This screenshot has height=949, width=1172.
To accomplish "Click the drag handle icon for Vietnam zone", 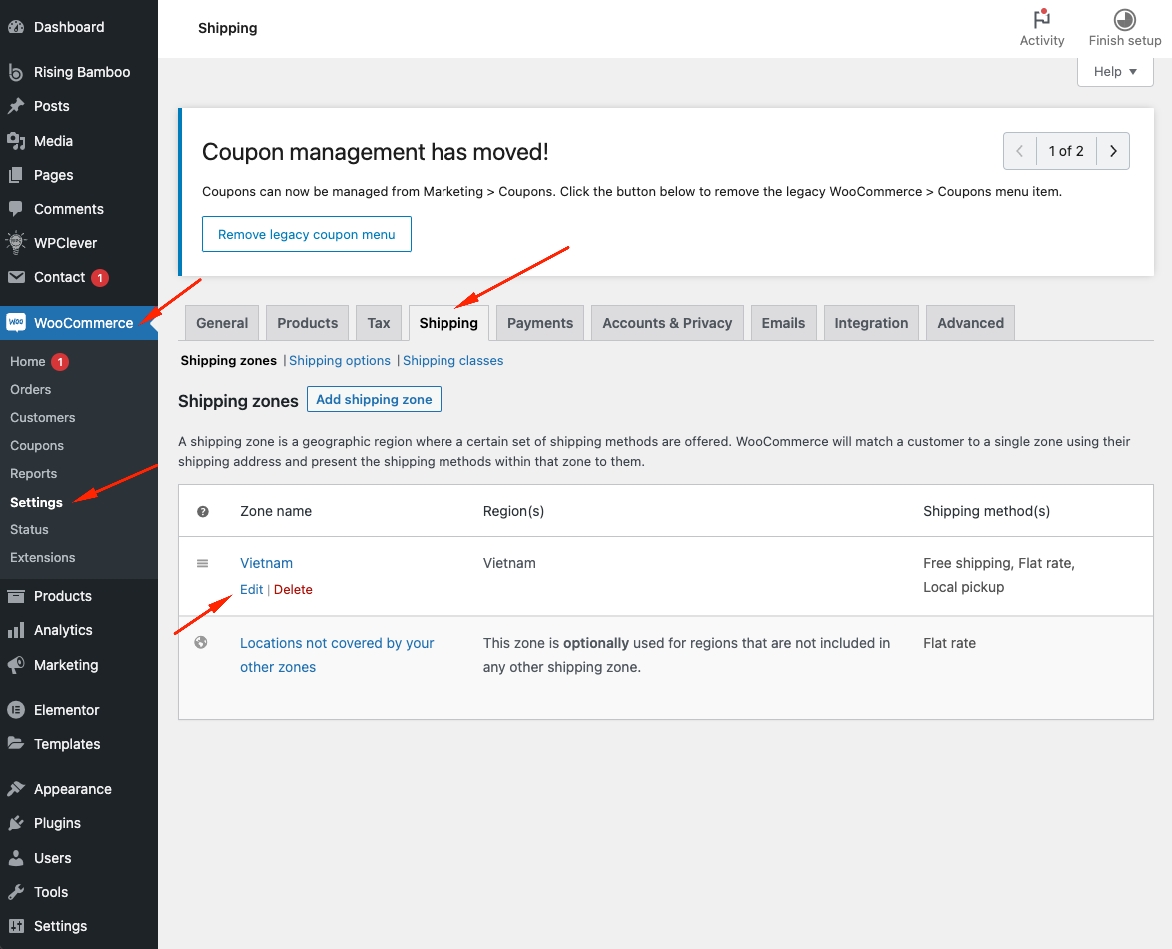I will tap(202, 564).
